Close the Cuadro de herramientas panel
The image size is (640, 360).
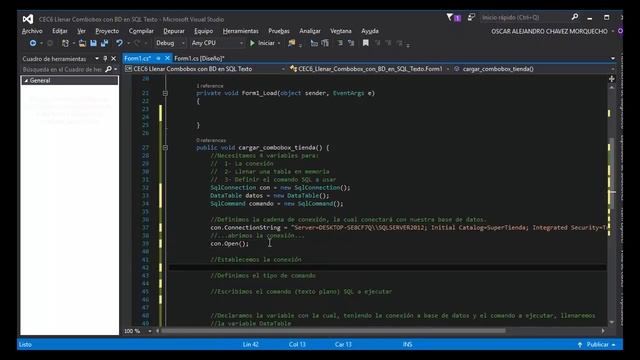(114, 59)
